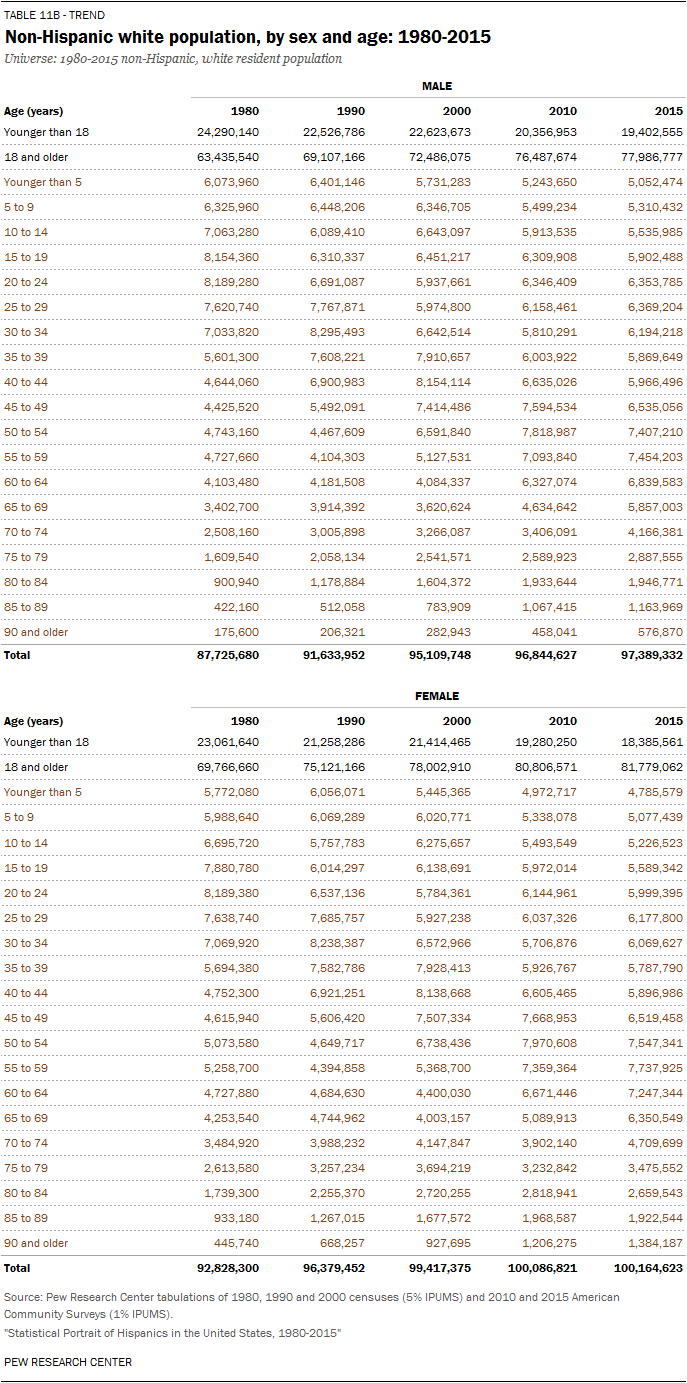Select the 'Age (years)' header in female table
This screenshot has width=687, height=1383.
pyautogui.click(x=33, y=721)
